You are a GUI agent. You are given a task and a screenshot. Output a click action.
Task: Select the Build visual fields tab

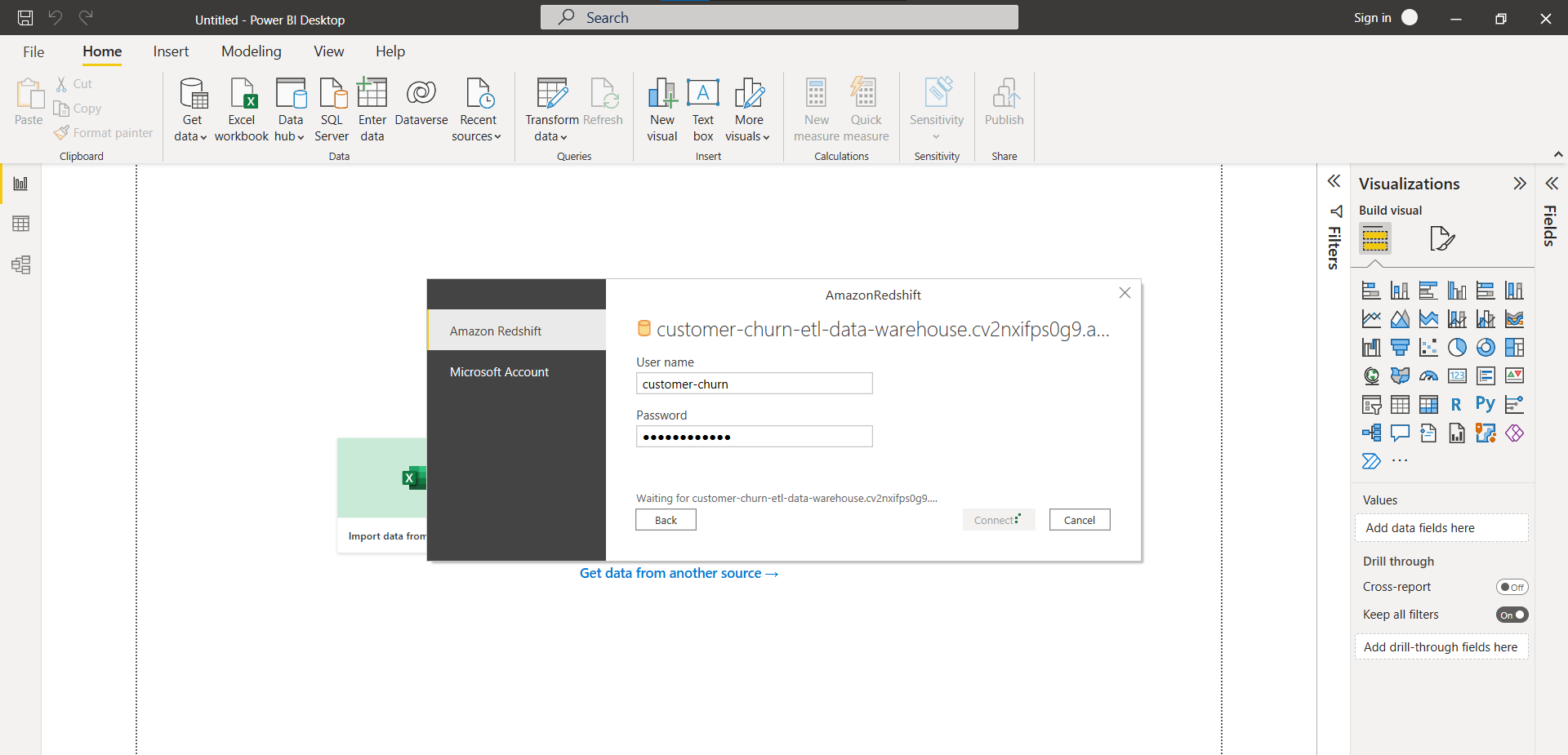(x=1375, y=238)
